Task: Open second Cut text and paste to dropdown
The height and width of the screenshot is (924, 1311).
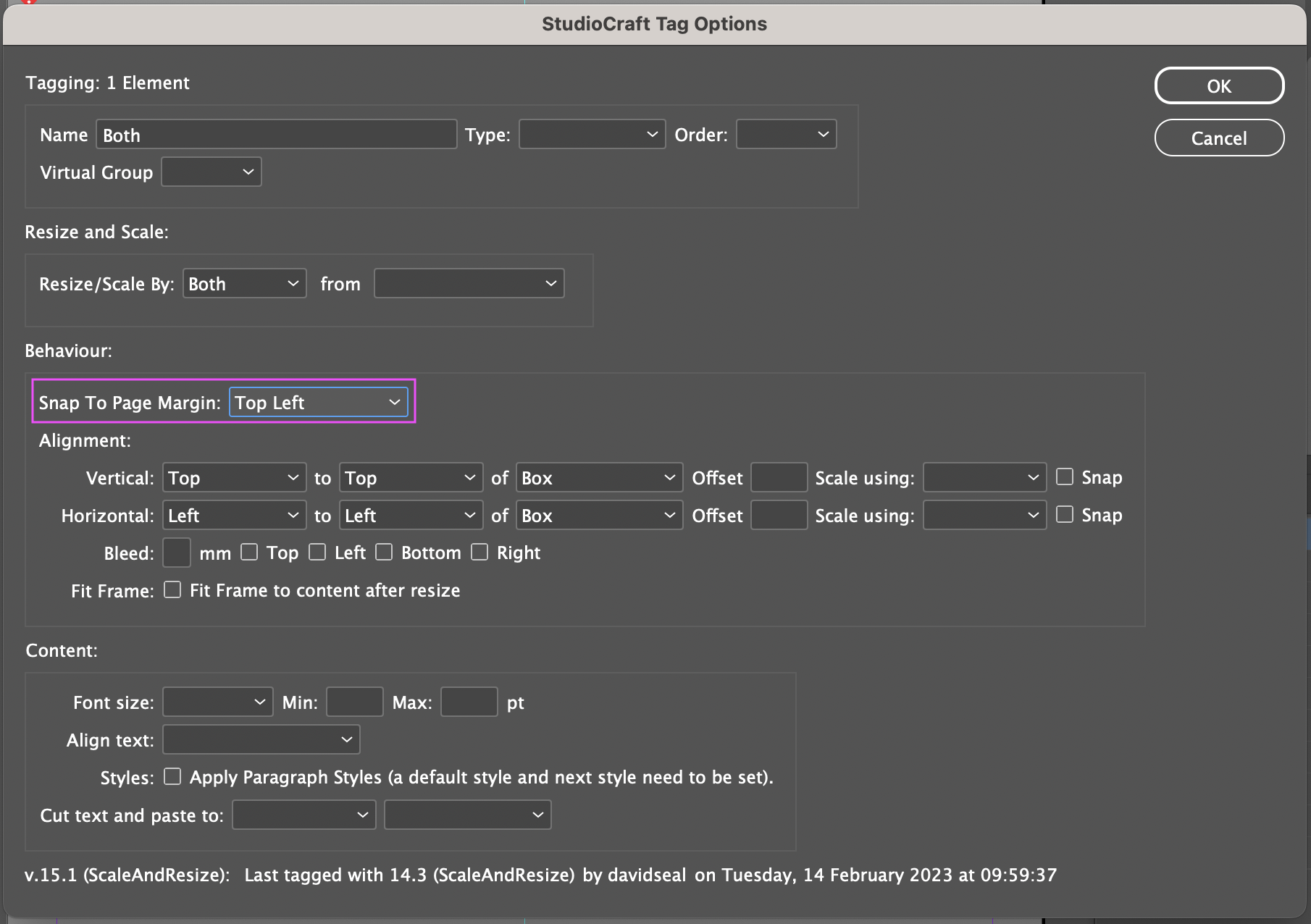Action: click(467, 815)
